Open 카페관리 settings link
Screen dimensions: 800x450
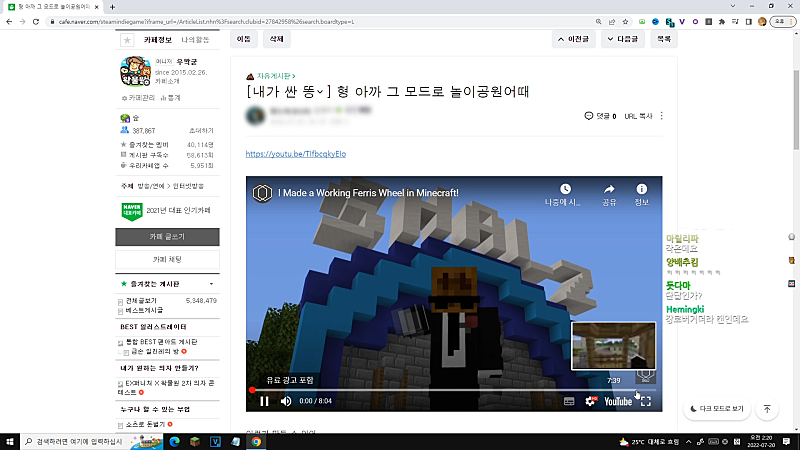pyautogui.click(x=138, y=98)
